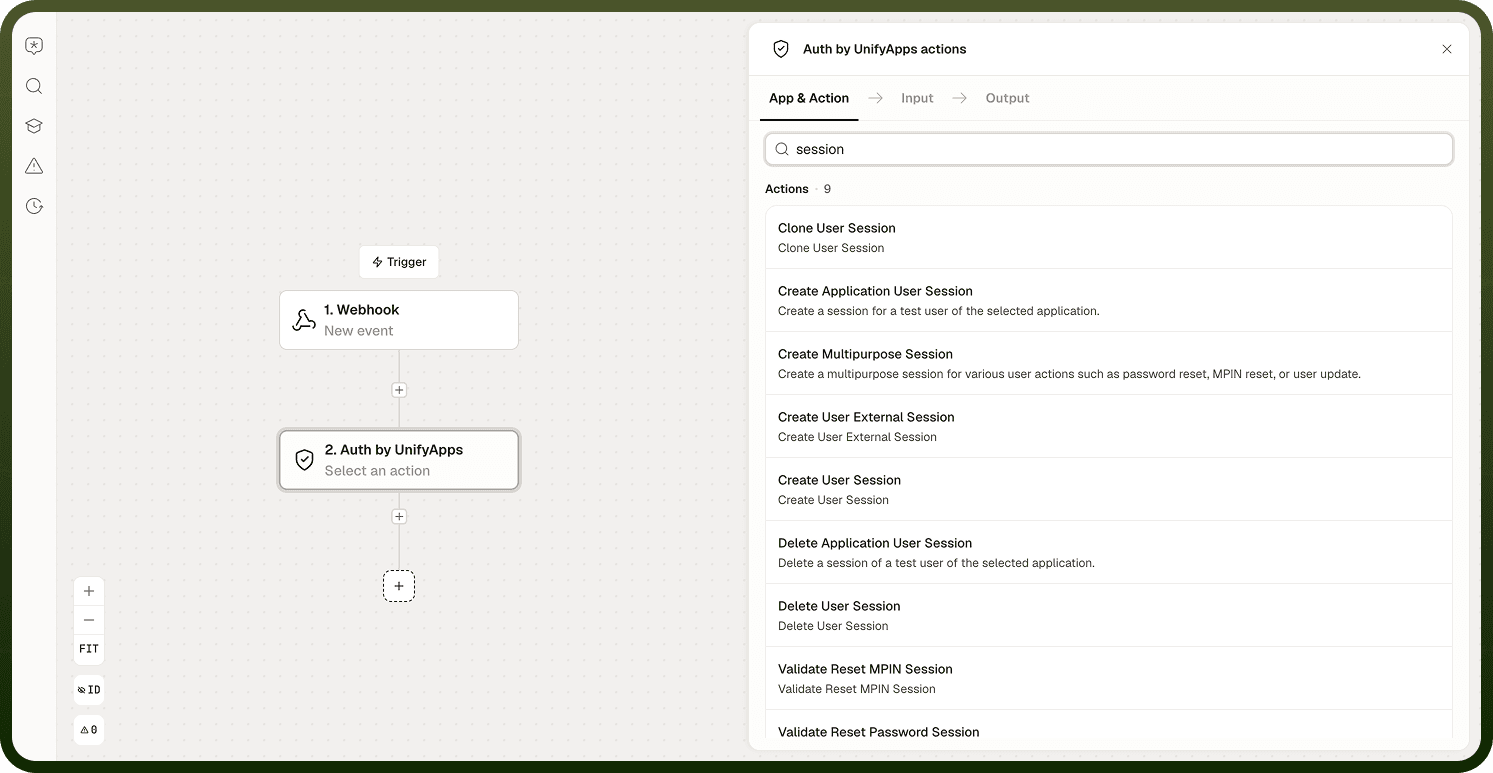Choose the Clone User Session action
This screenshot has height=773, width=1493.
[x=1109, y=238]
